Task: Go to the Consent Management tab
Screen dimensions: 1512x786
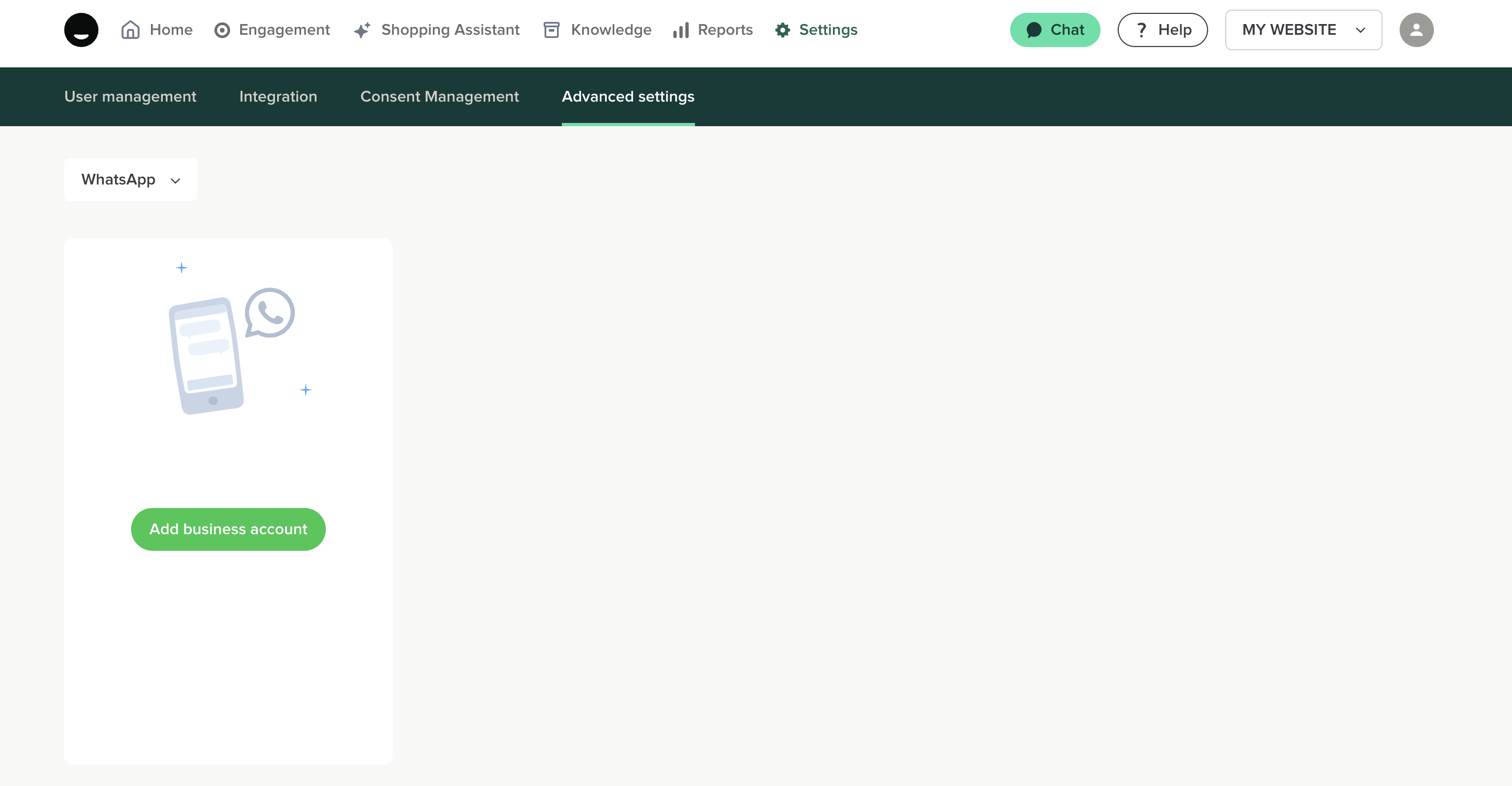Action: tap(439, 96)
